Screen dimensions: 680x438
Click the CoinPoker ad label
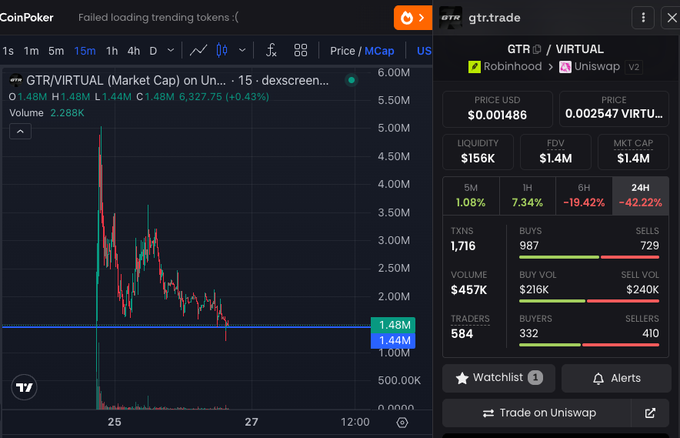pyautogui.click(x=26, y=18)
